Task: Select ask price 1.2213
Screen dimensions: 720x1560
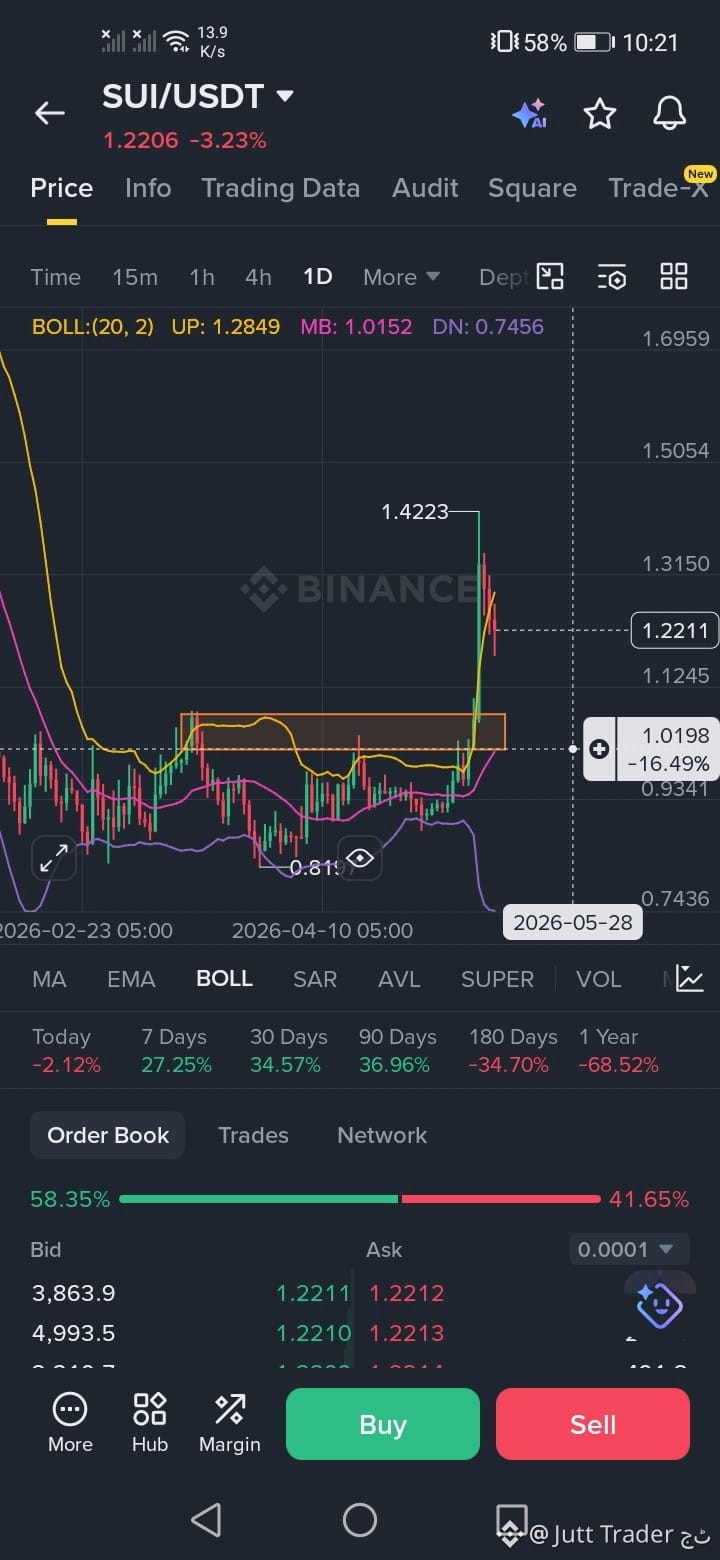Action: coord(406,1333)
